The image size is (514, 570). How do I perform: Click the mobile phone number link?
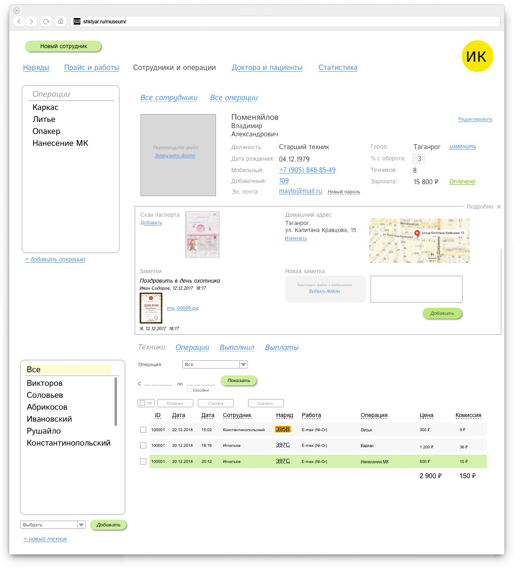307,170
